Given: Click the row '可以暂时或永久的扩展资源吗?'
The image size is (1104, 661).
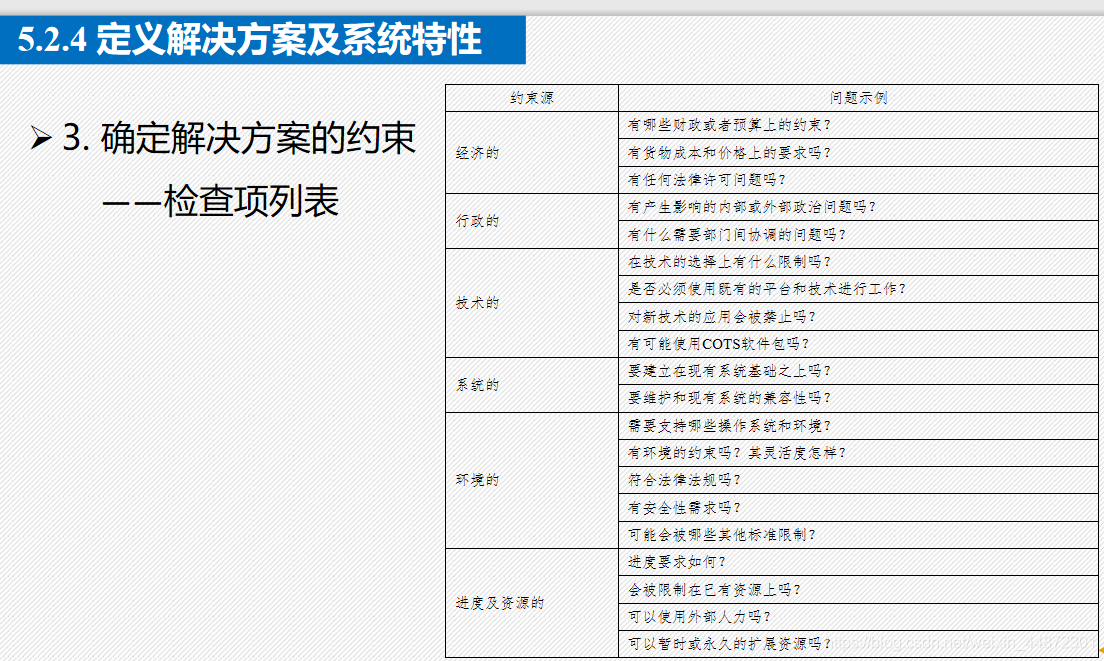Looking at the screenshot, I should (x=858, y=644).
